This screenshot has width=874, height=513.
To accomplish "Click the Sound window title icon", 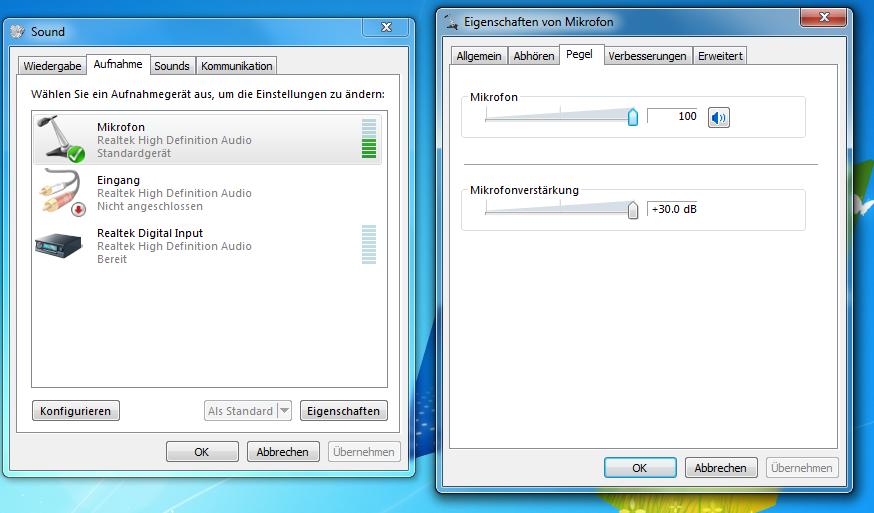I will (18, 31).
